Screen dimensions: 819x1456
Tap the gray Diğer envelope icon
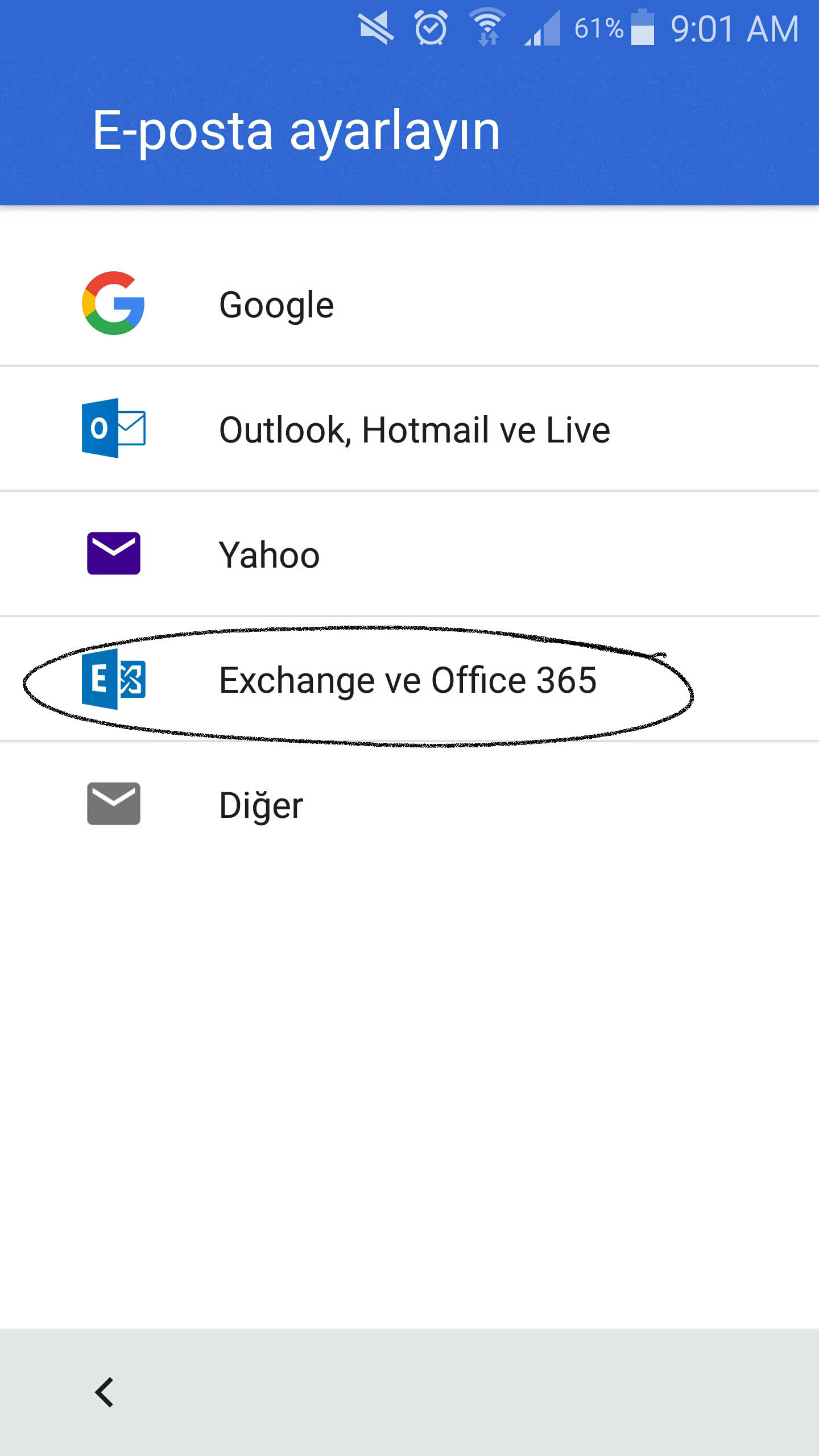113,804
